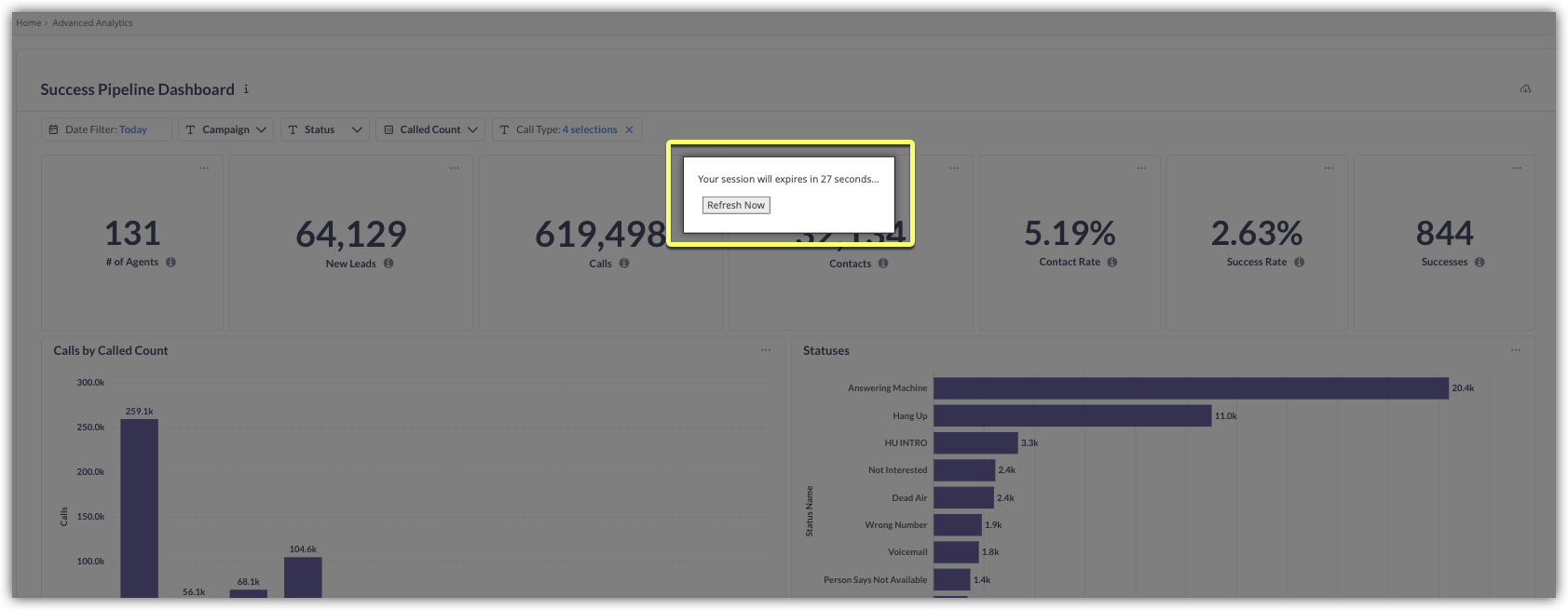This screenshot has height=610, width=1568.
Task: Select the Answering Machine bar in Statuses
Action: pyautogui.click(x=1191, y=388)
